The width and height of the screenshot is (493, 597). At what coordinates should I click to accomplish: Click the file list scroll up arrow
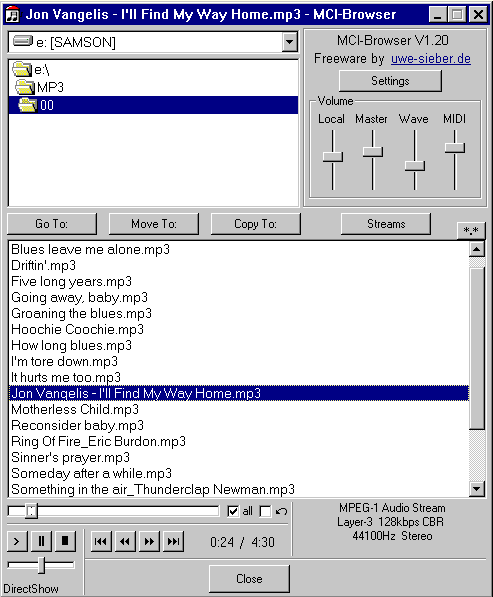(x=477, y=249)
